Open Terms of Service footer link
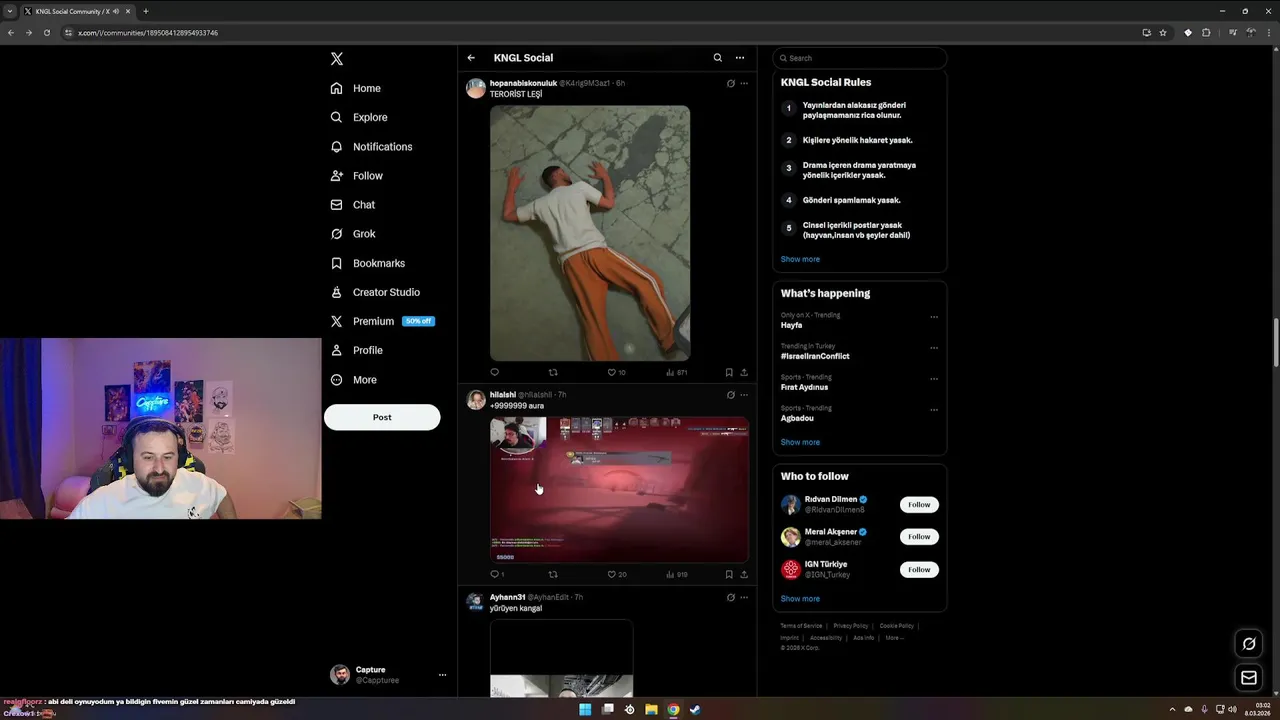Image resolution: width=1280 pixels, height=720 pixels. (x=801, y=626)
